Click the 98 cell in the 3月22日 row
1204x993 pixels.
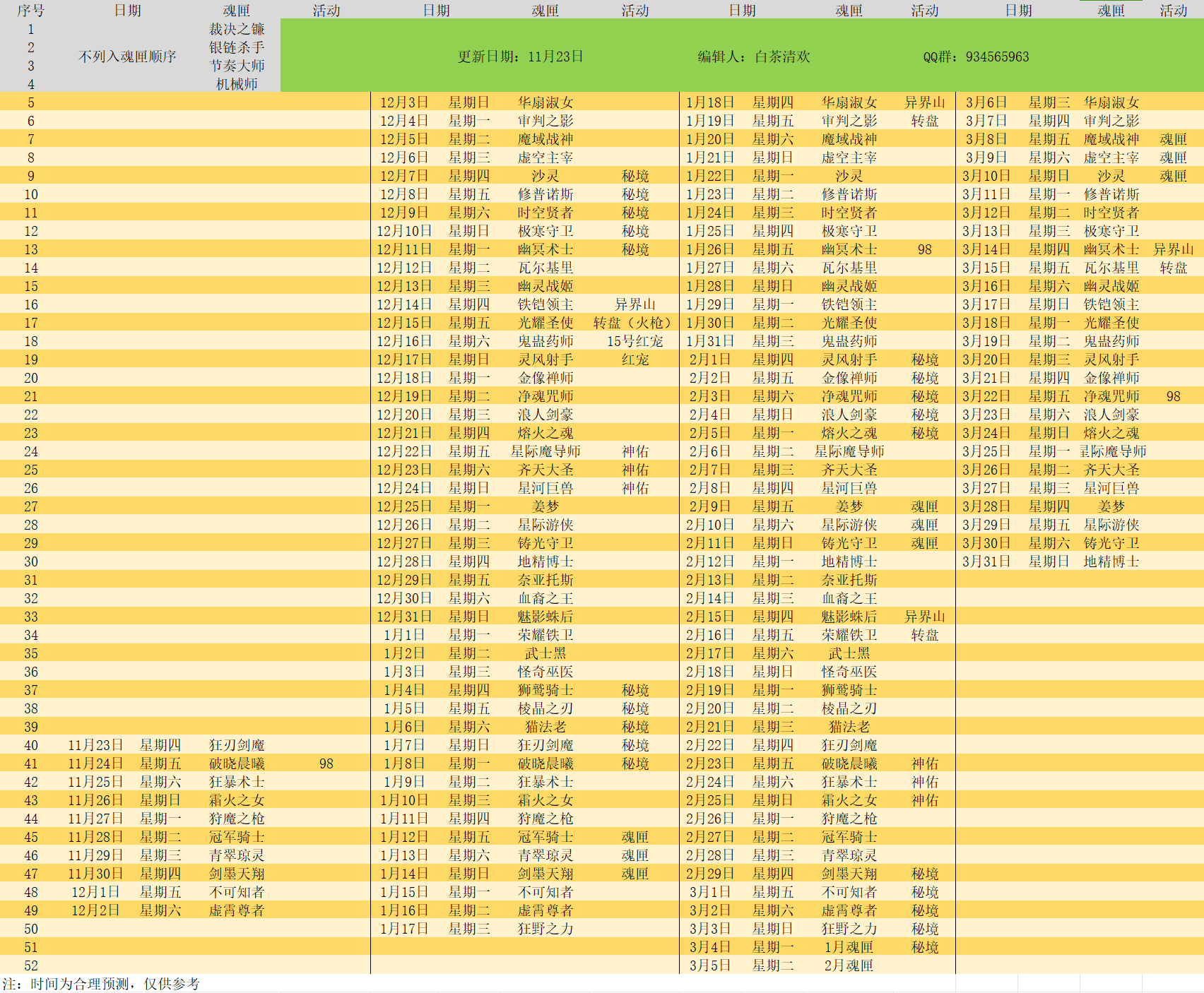pos(1173,396)
